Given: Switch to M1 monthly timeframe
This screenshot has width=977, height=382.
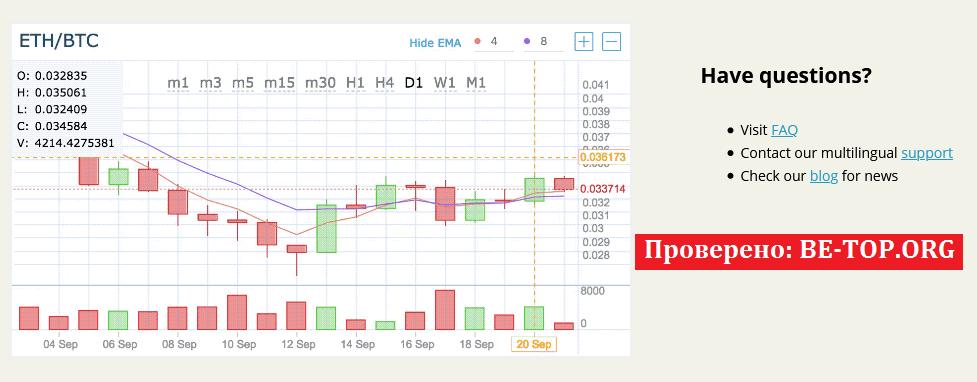Looking at the screenshot, I should 476,83.
